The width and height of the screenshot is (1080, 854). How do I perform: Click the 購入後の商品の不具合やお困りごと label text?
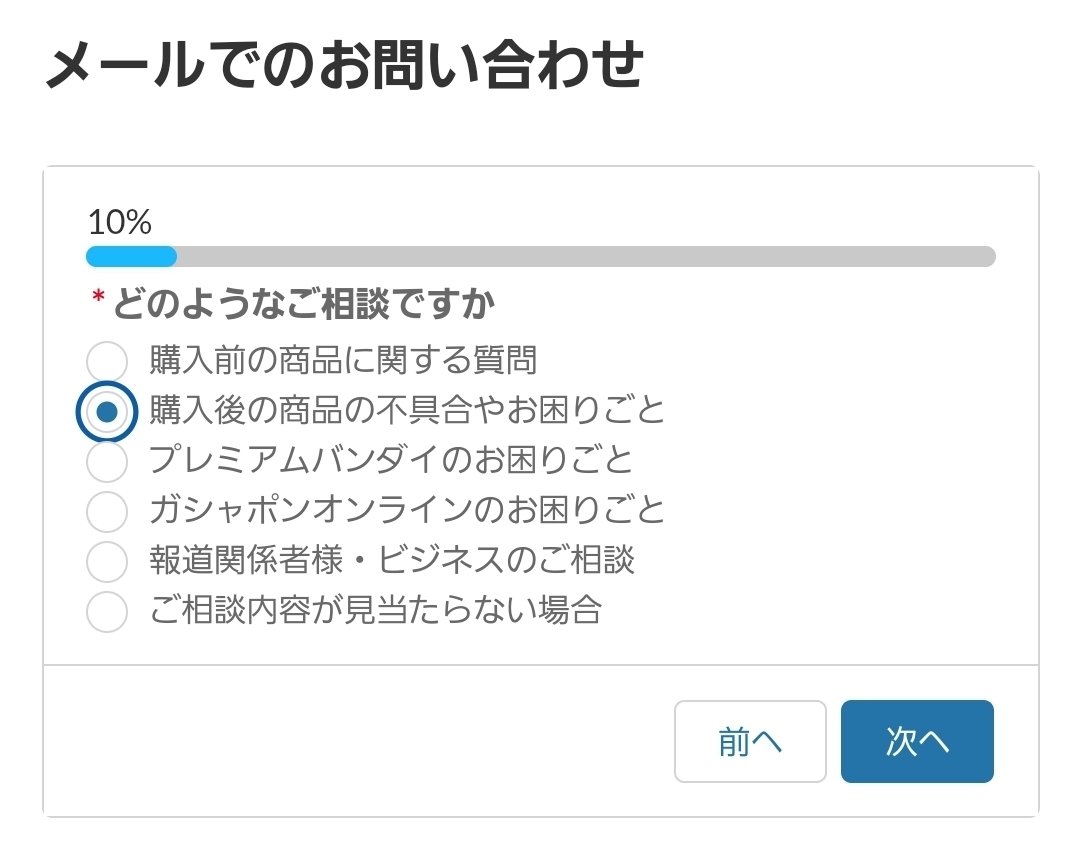(x=407, y=410)
